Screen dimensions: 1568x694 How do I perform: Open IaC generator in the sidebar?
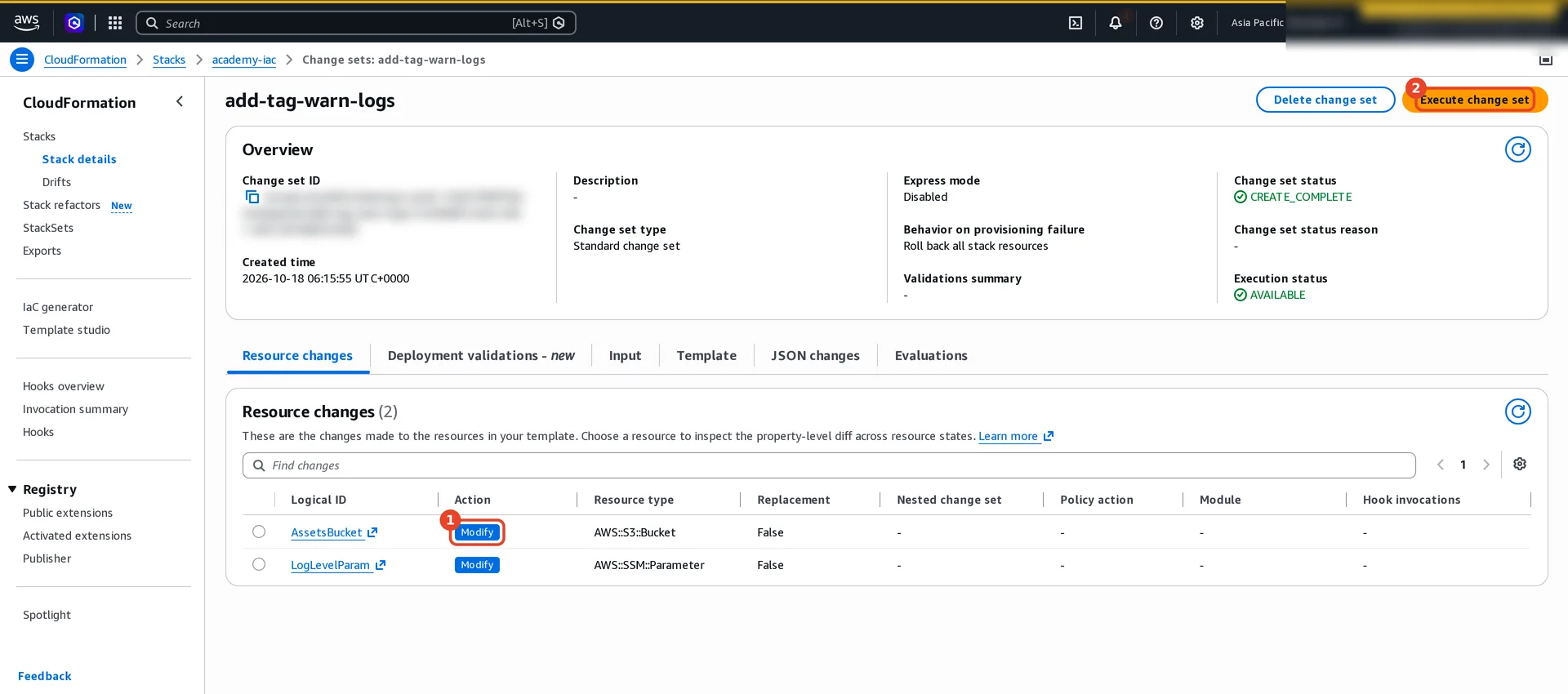click(x=58, y=307)
